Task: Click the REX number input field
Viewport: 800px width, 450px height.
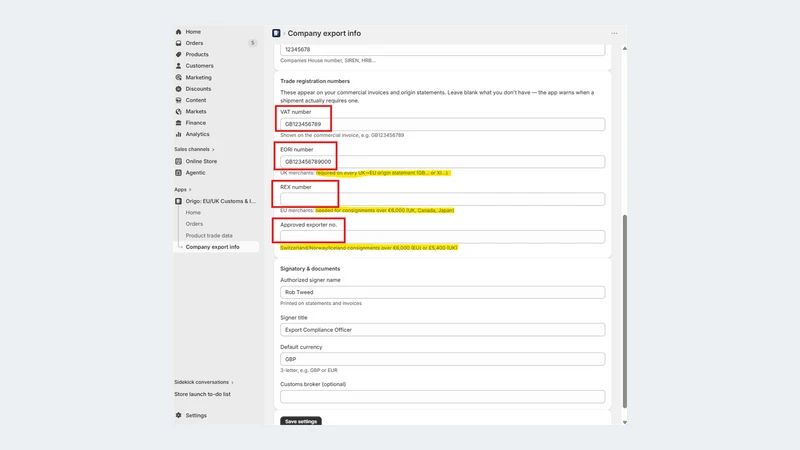Action: pyautogui.click(x=442, y=199)
